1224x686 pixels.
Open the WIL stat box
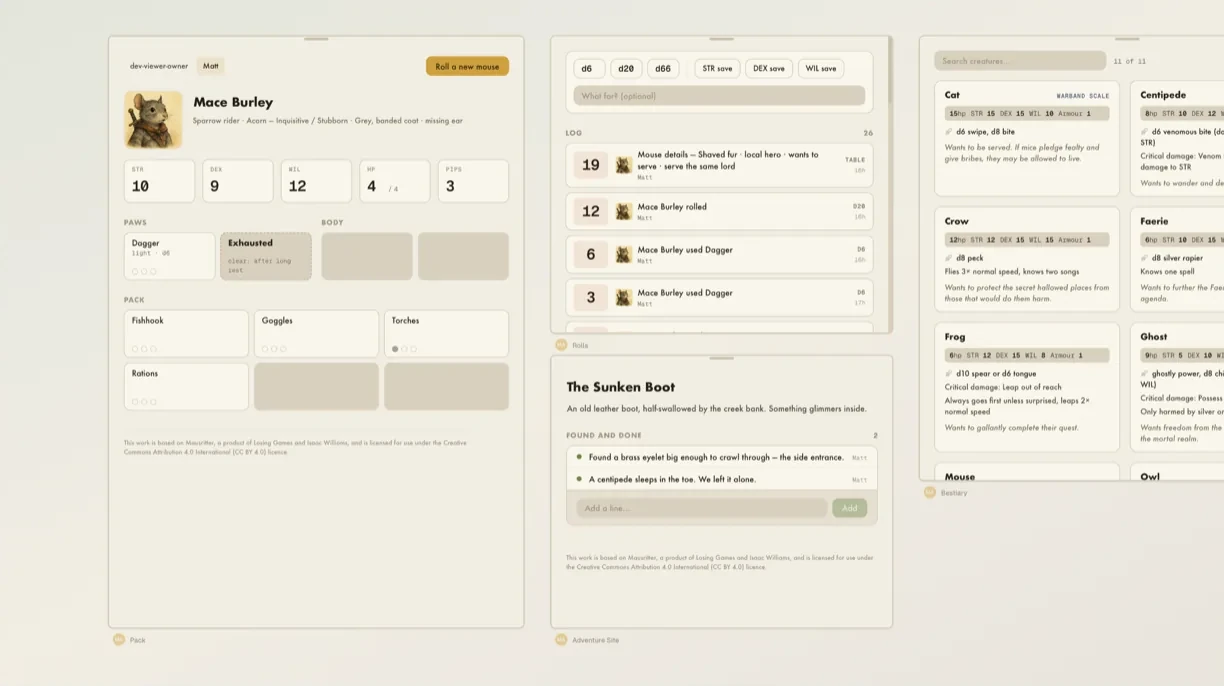tap(316, 181)
